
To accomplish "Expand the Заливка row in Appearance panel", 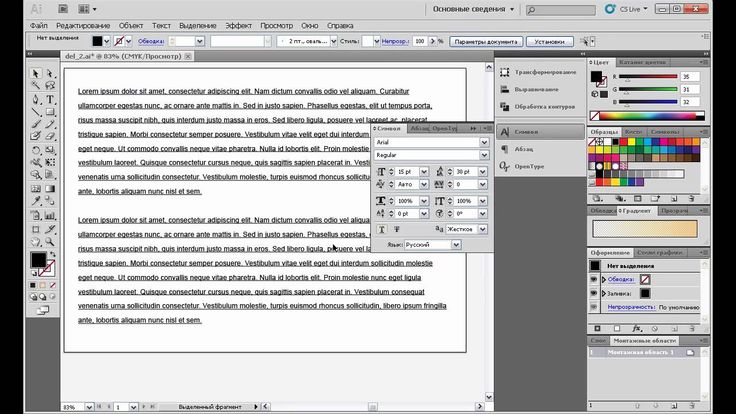I will click(604, 293).
